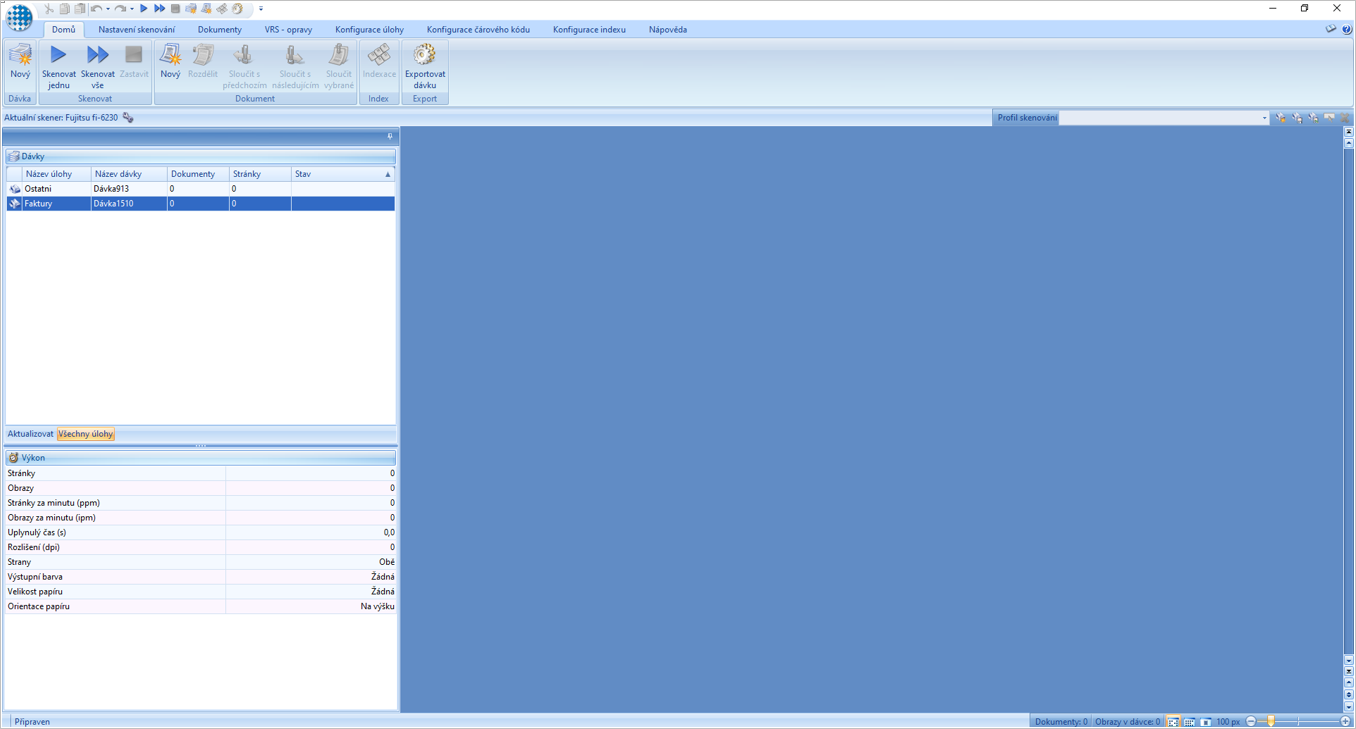Image resolution: width=1356 pixels, height=729 pixels.
Task: Click the viewer scrollbar bottom down arrow
Action: click(1349, 707)
